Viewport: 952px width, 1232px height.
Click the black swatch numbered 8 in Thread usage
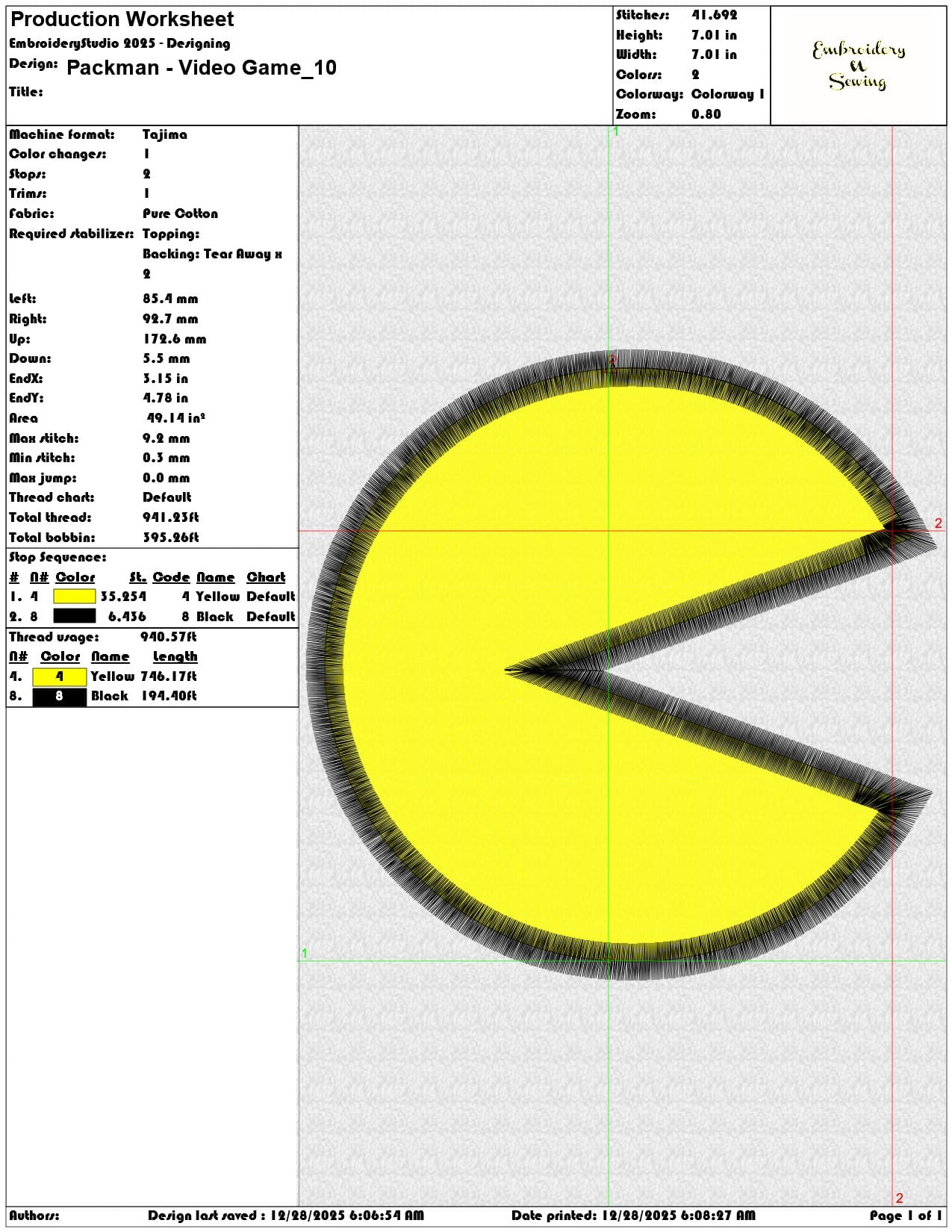pyautogui.click(x=60, y=696)
